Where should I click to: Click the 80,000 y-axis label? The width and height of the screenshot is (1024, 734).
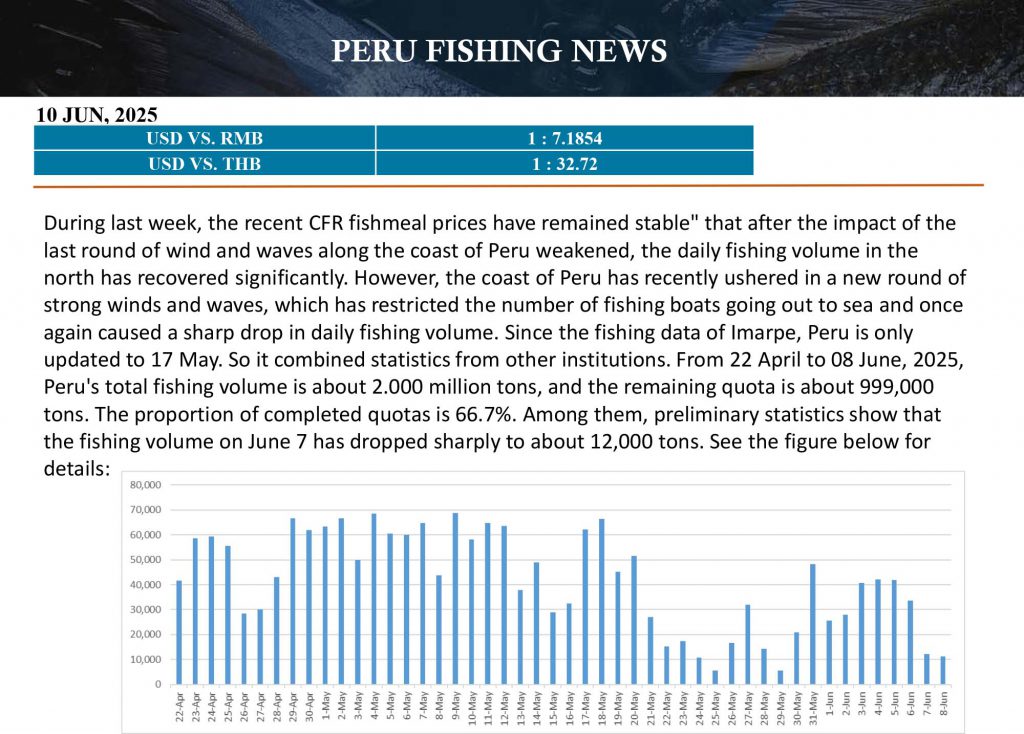[146, 485]
